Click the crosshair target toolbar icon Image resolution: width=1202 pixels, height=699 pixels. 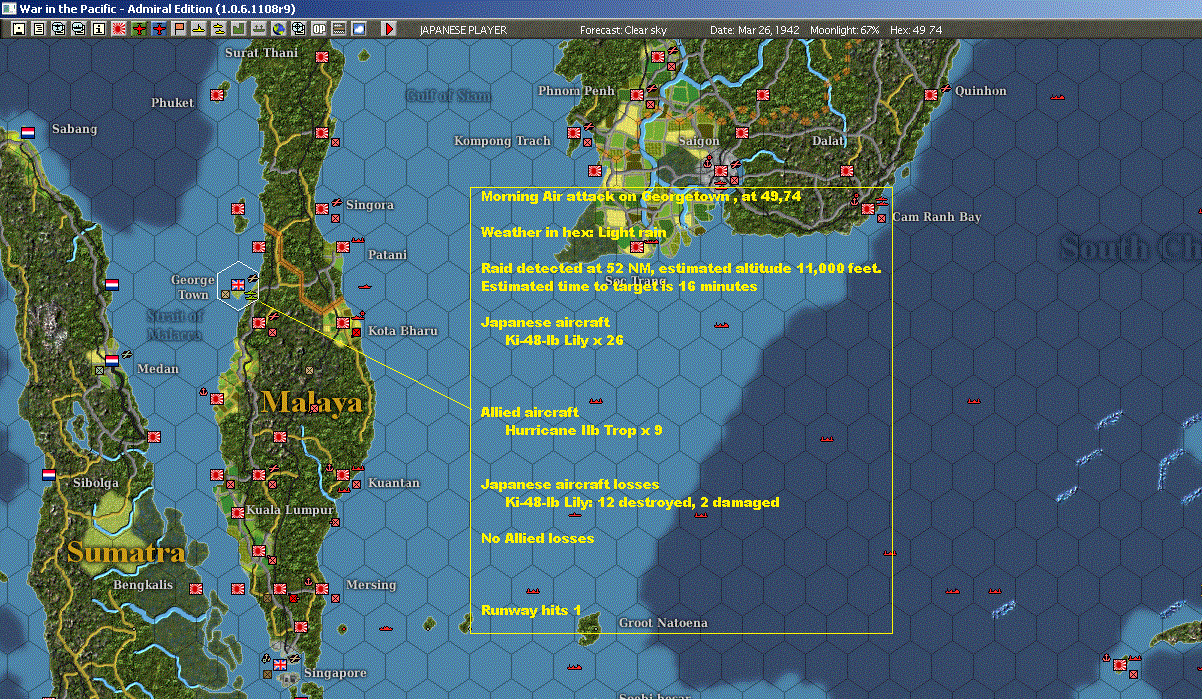pos(299,29)
